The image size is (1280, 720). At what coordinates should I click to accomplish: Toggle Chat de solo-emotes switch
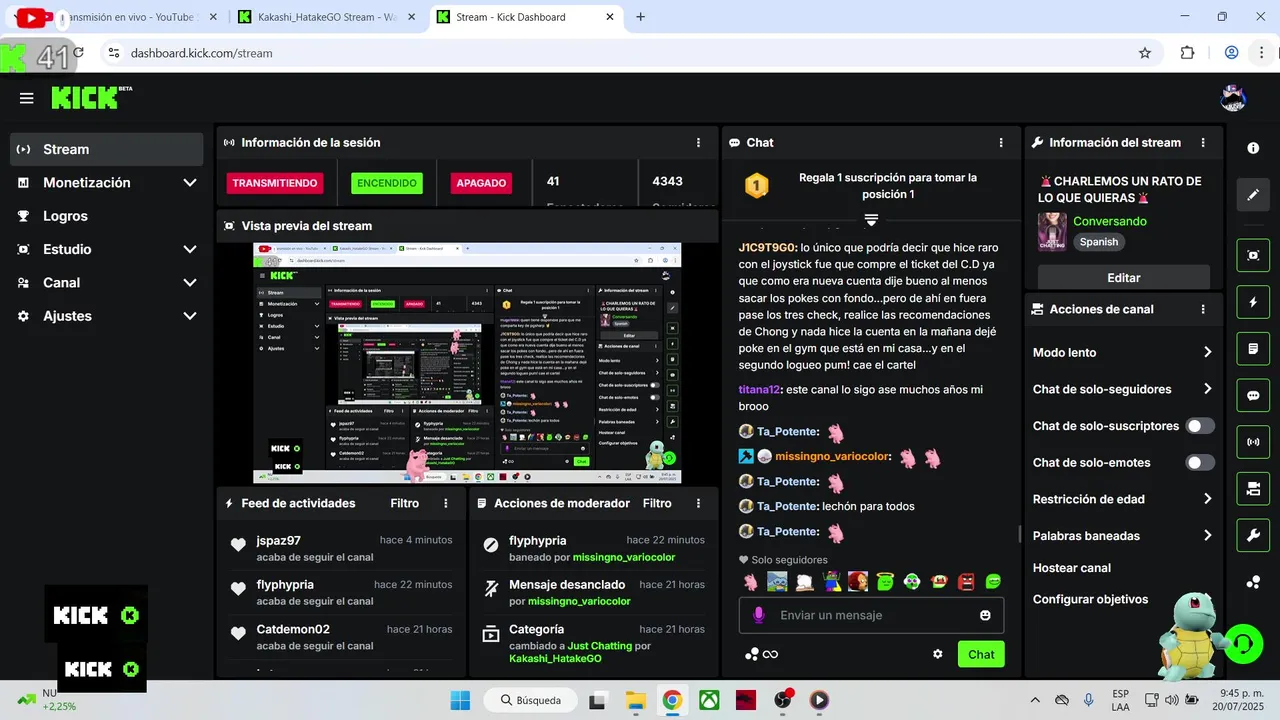coord(1200,463)
